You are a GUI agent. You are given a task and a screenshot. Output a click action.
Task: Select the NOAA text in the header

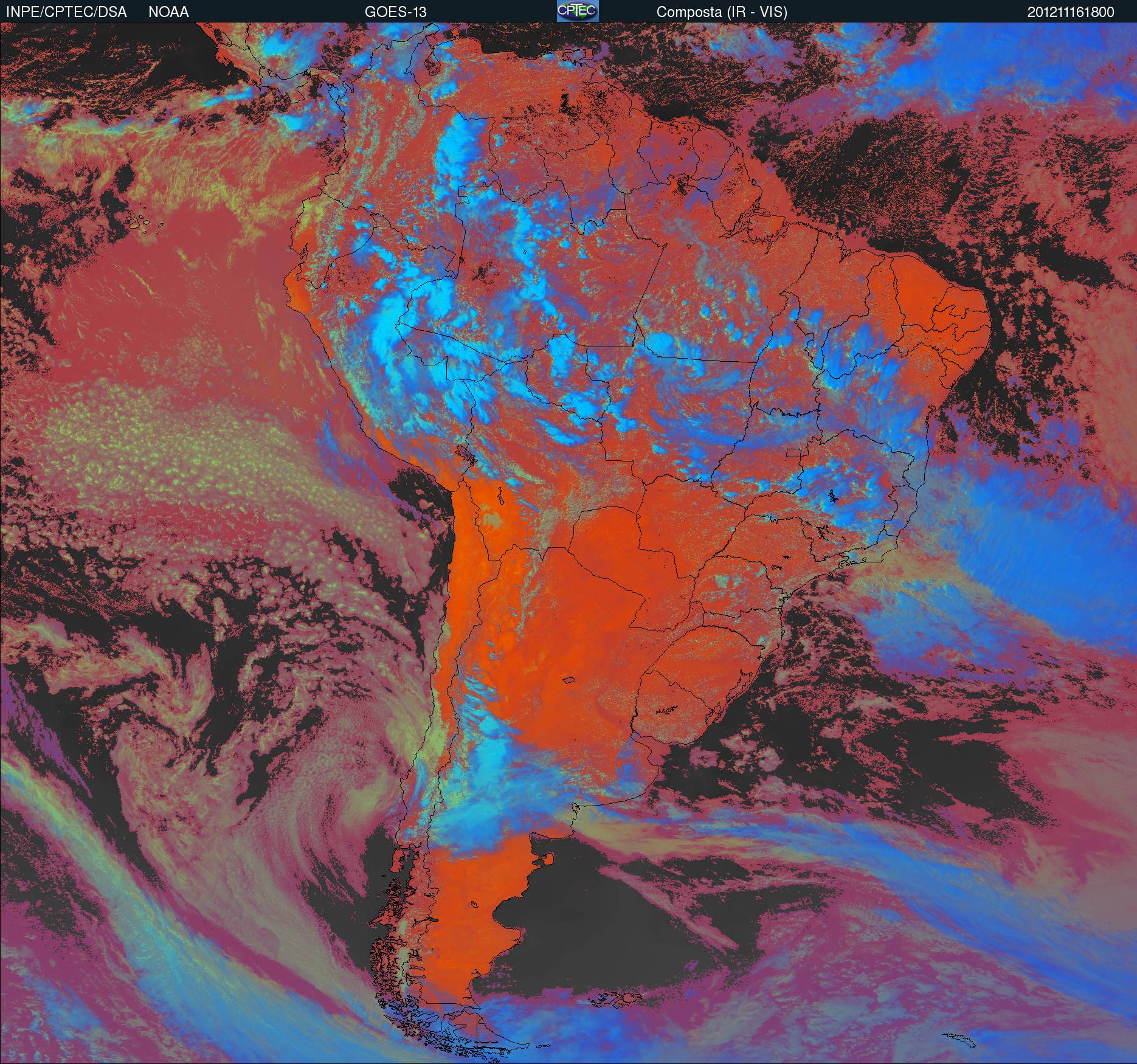pos(168,12)
